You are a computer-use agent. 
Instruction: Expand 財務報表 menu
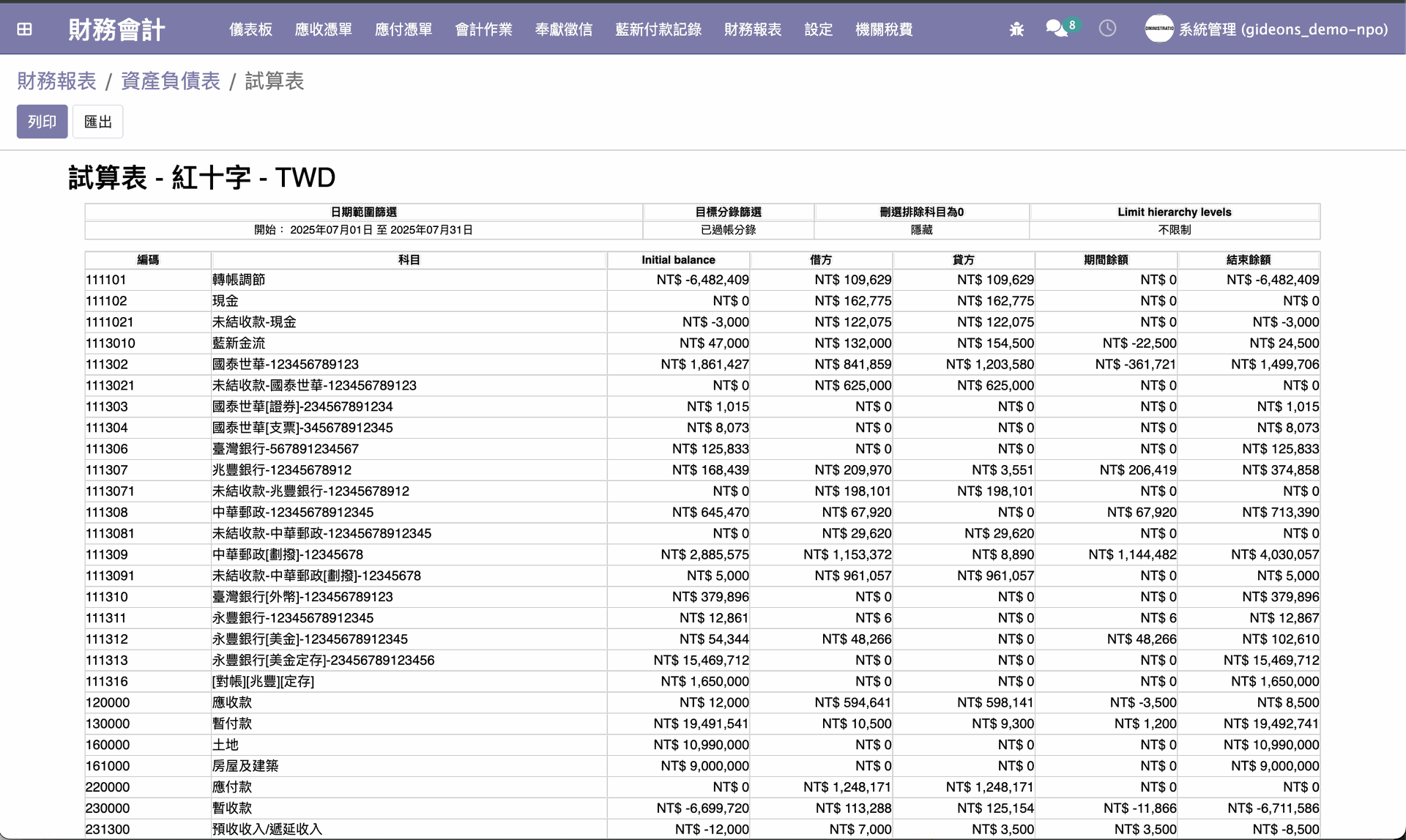(753, 29)
